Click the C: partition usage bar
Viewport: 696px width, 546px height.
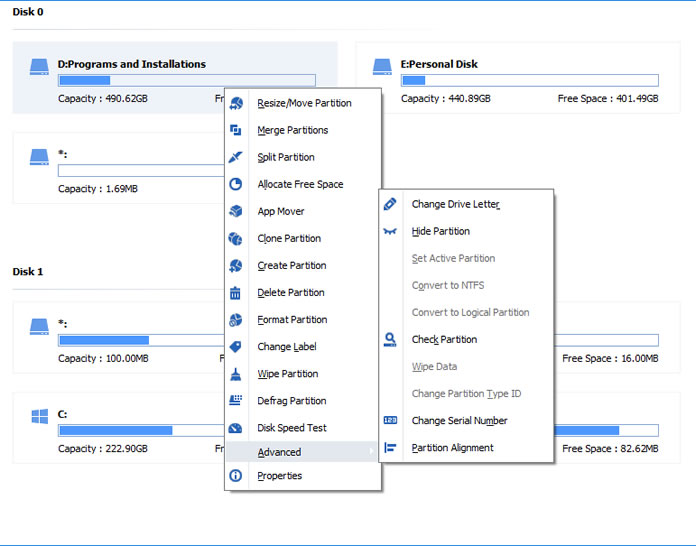141,431
